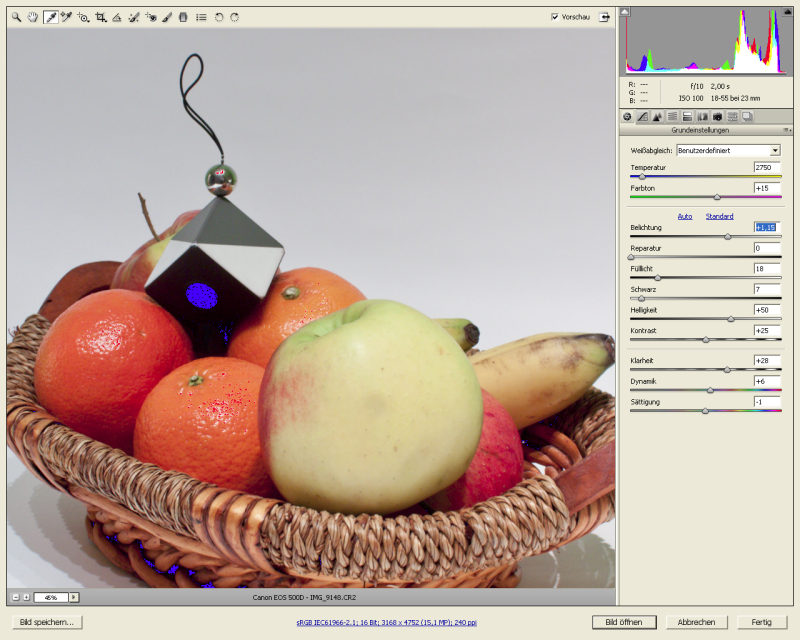Click the Bild speichern button

pyautogui.click(x=47, y=622)
